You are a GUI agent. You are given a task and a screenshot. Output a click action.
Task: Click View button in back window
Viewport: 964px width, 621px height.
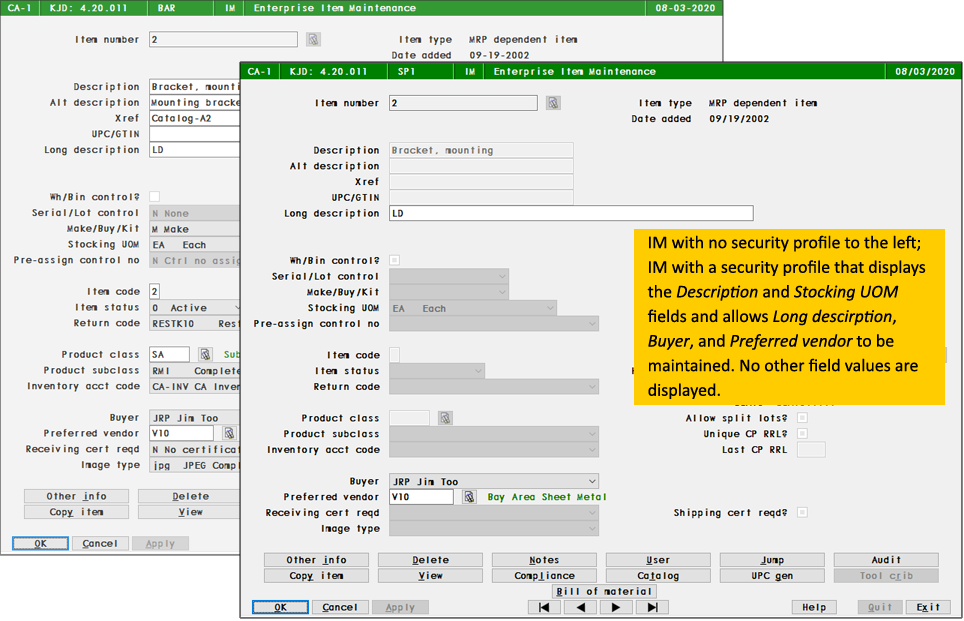point(189,512)
